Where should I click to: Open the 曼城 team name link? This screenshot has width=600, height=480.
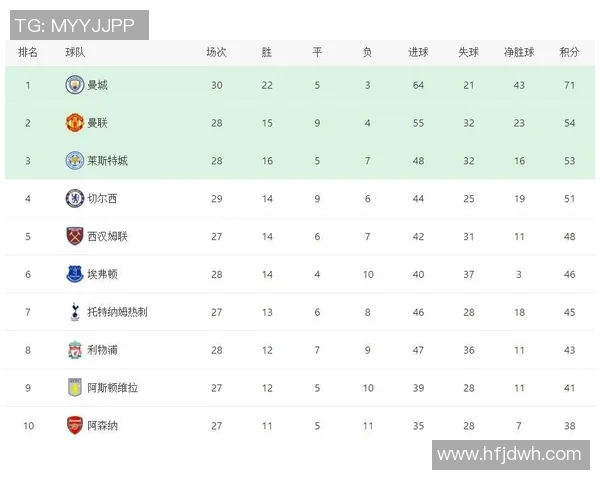coord(98,85)
